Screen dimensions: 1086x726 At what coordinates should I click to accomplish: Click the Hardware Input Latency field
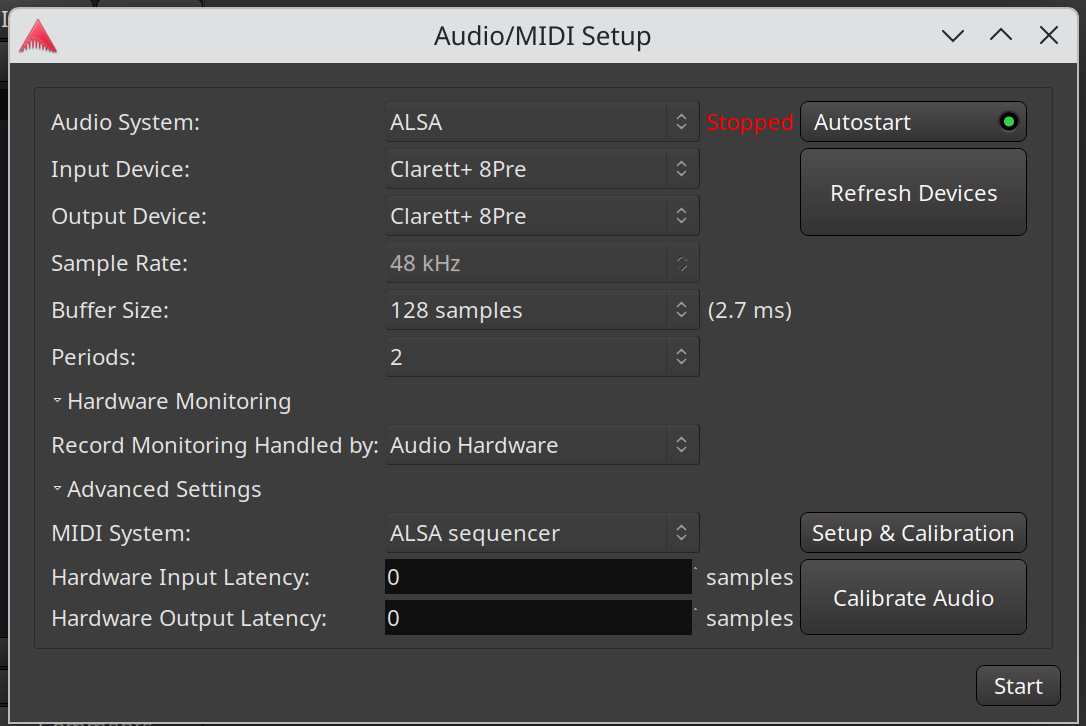tap(537, 577)
